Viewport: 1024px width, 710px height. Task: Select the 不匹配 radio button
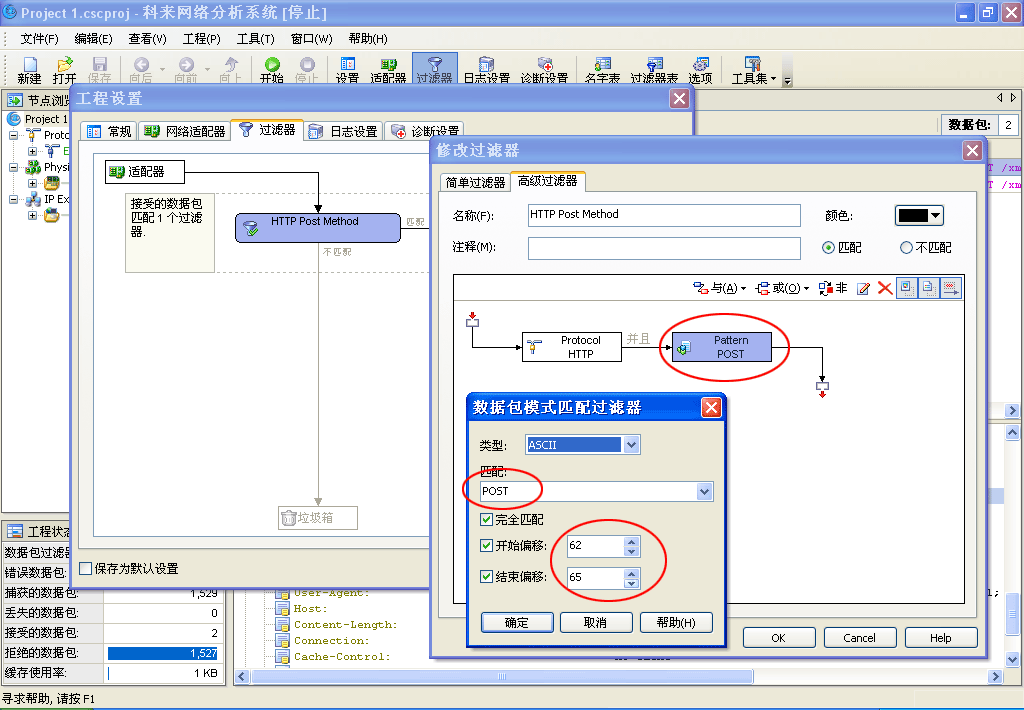pos(906,248)
